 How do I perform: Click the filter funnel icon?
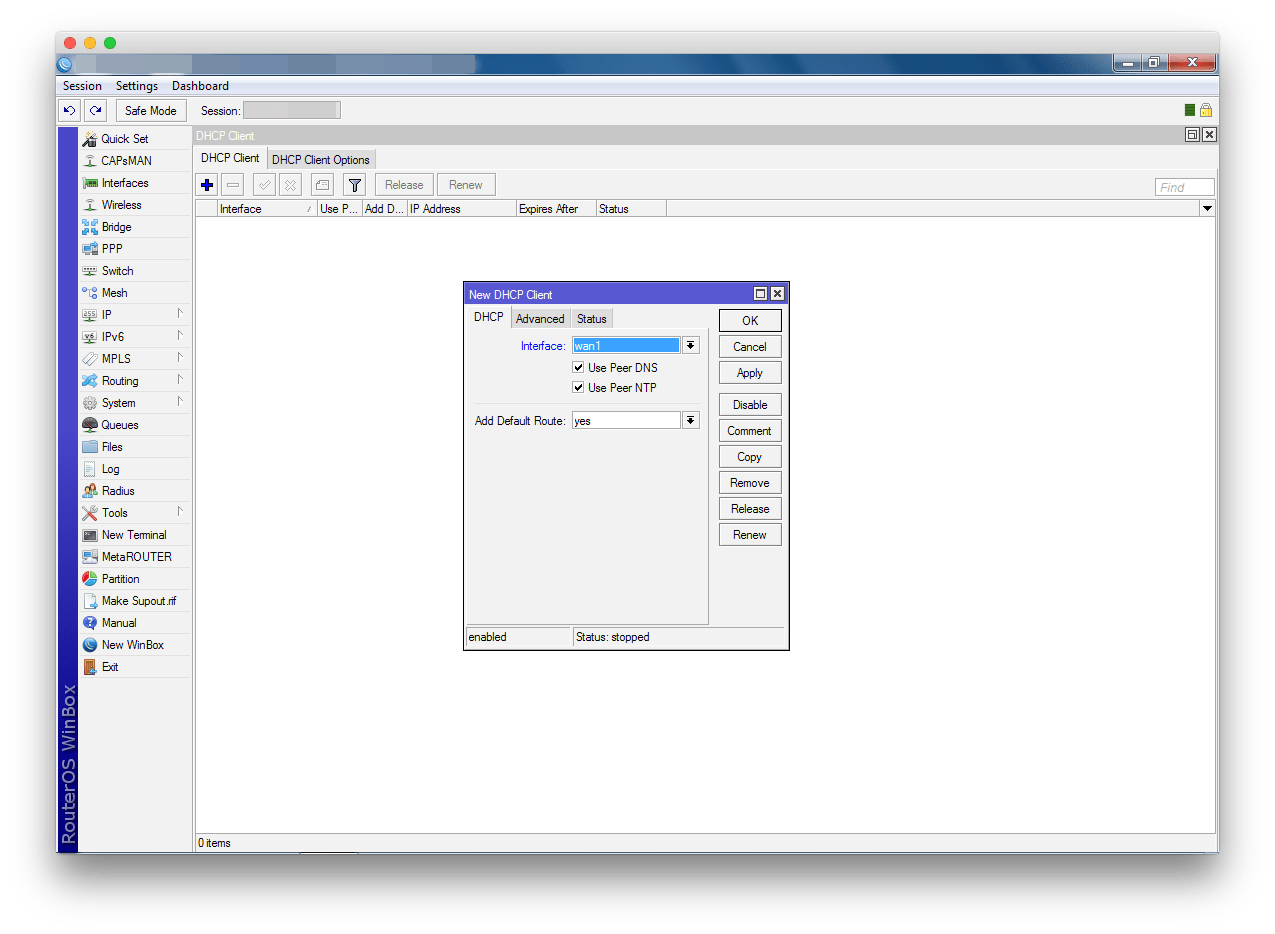coord(354,185)
